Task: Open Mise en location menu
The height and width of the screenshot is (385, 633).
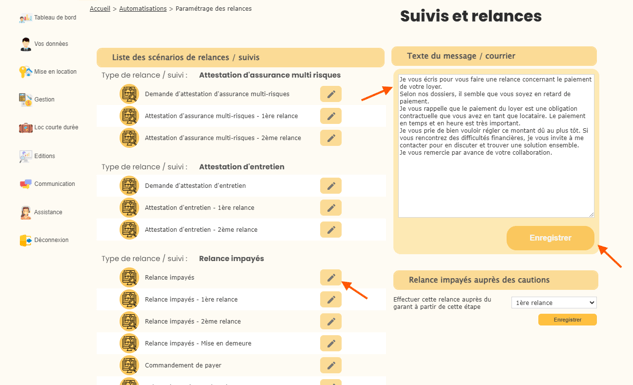Action: point(48,72)
